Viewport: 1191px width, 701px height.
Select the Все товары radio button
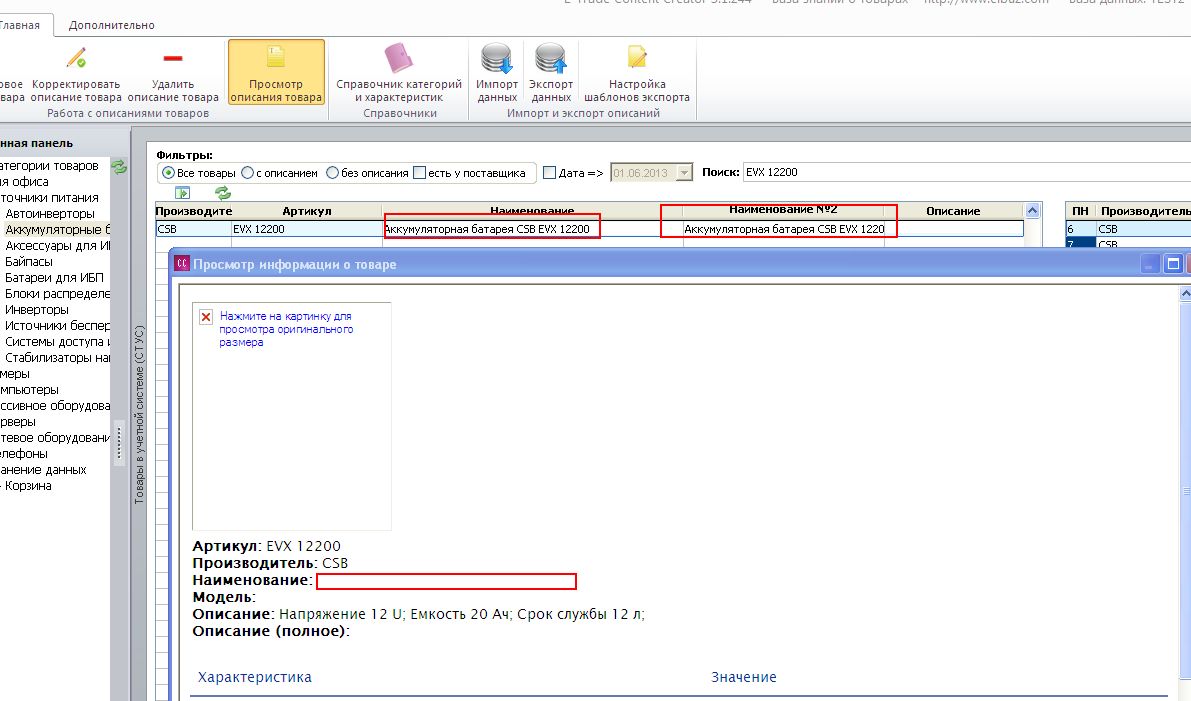169,173
